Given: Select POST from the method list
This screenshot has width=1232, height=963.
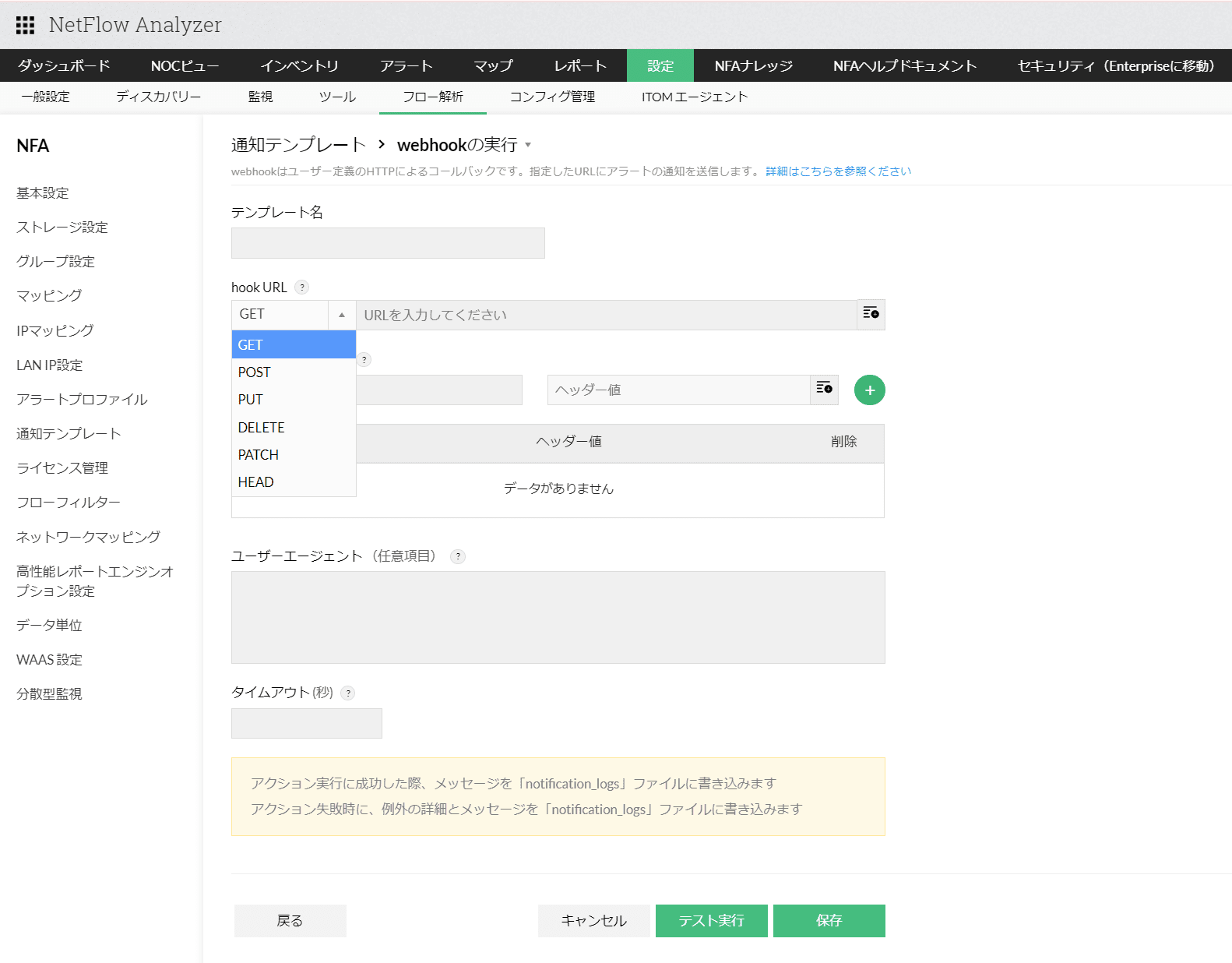Looking at the screenshot, I should (x=255, y=372).
